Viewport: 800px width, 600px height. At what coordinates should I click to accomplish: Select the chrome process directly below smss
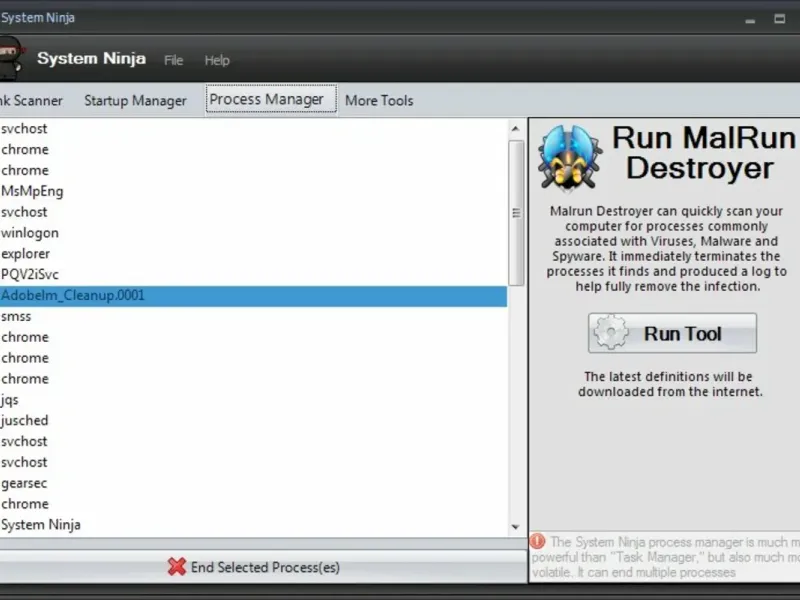click(253, 338)
